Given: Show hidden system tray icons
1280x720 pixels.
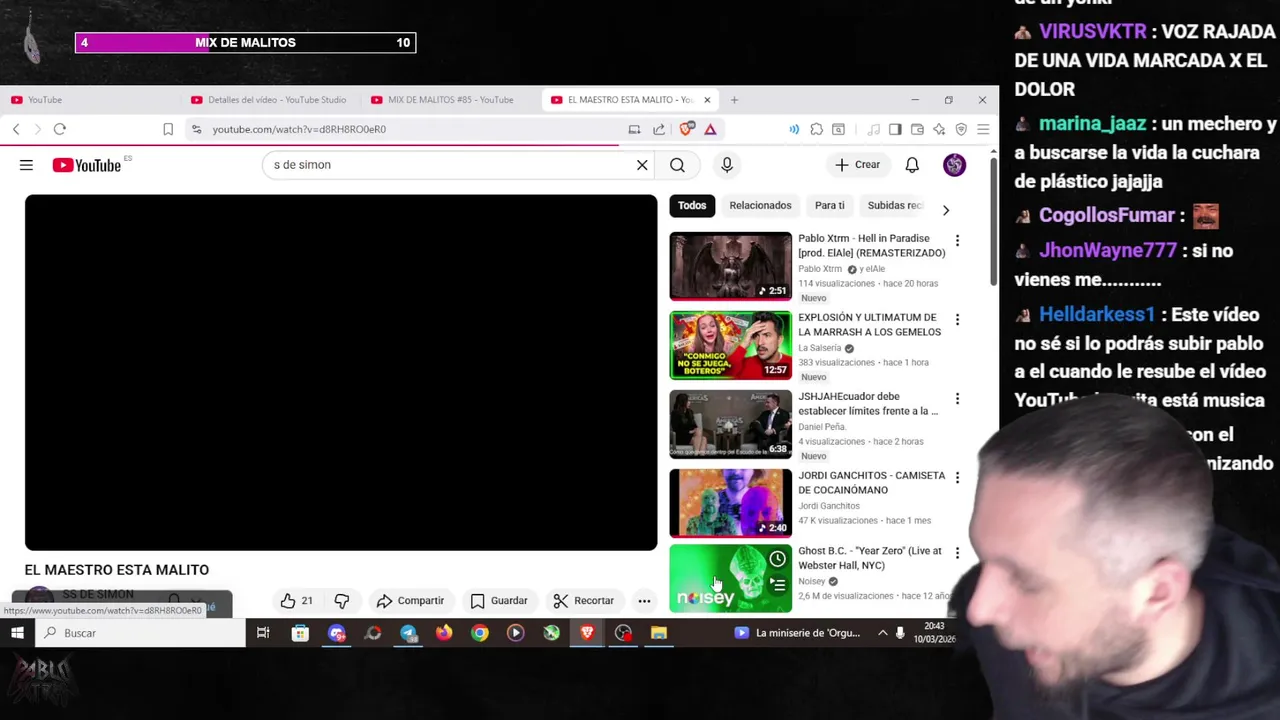Looking at the screenshot, I should point(882,633).
